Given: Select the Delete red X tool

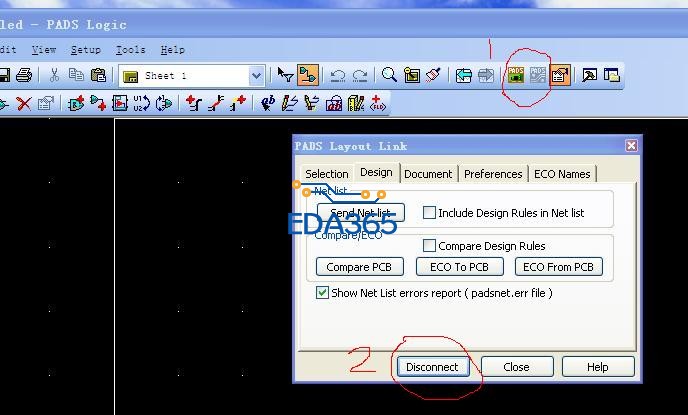Looking at the screenshot, I should (x=24, y=104).
